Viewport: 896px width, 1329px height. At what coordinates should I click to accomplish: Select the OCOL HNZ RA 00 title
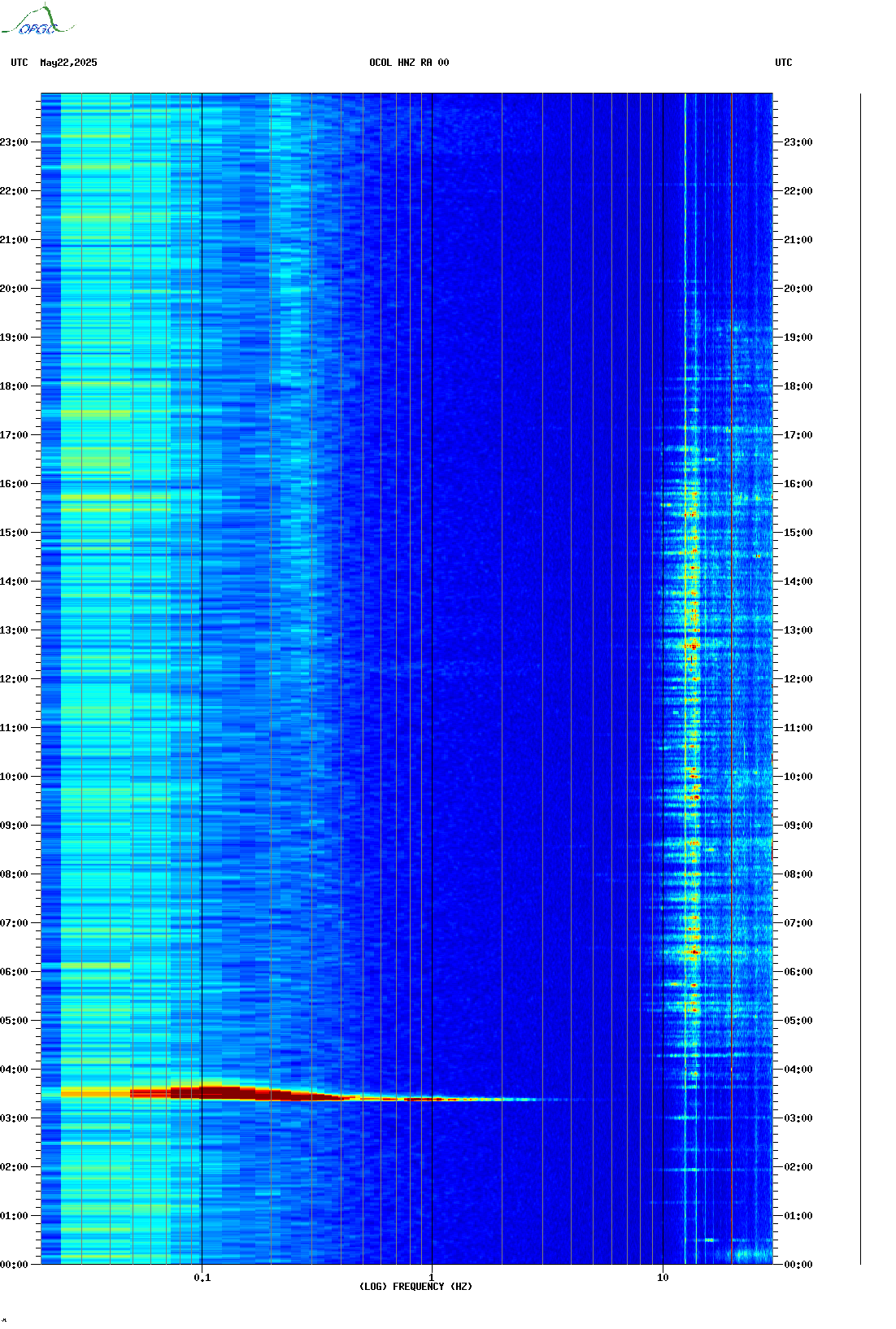click(409, 63)
